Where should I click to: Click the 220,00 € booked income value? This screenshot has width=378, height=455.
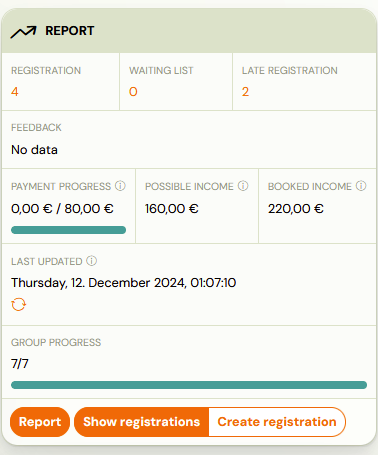point(296,209)
